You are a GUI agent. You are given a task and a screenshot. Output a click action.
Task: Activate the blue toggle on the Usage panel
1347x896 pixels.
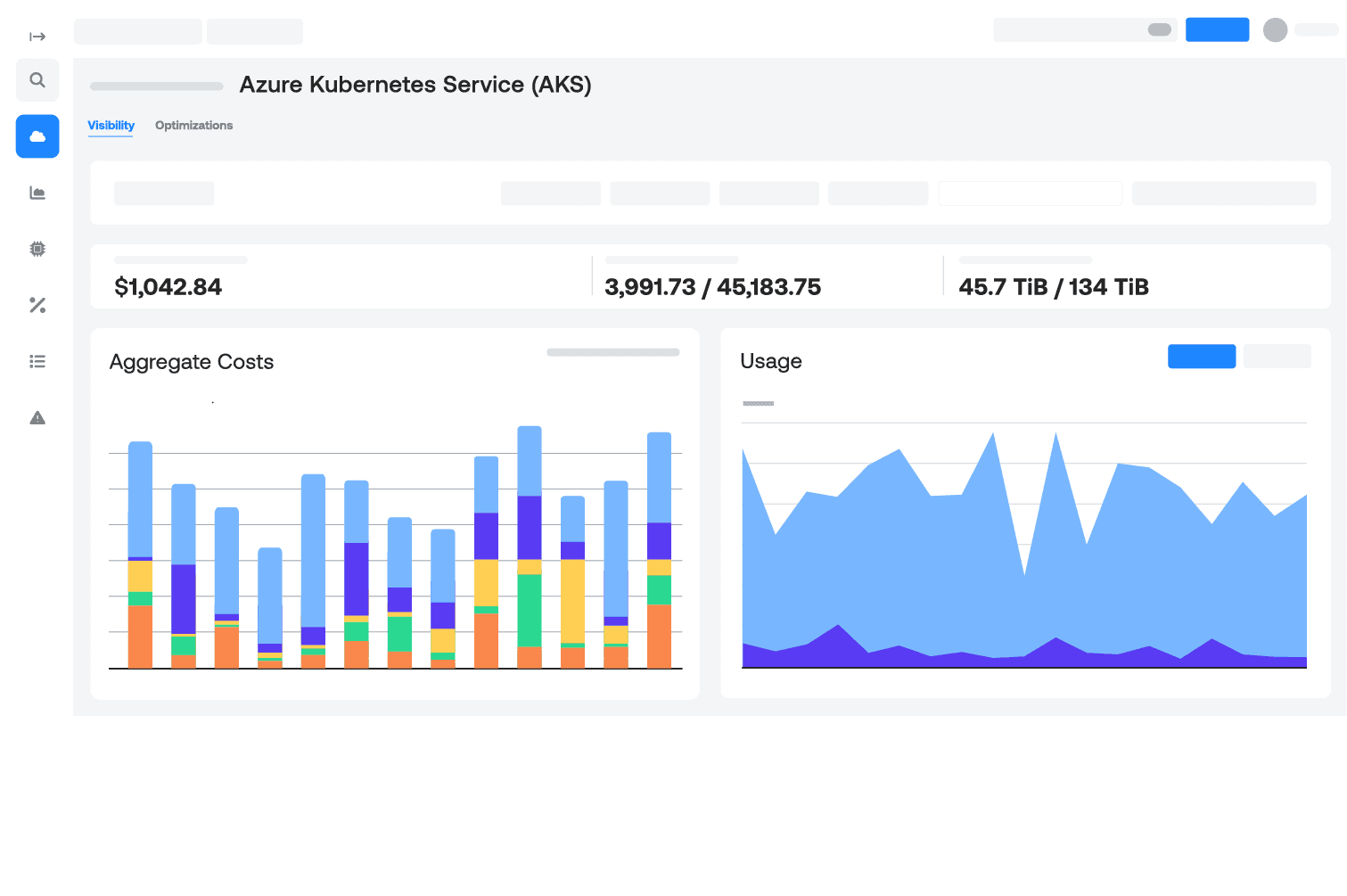pyautogui.click(x=1201, y=356)
